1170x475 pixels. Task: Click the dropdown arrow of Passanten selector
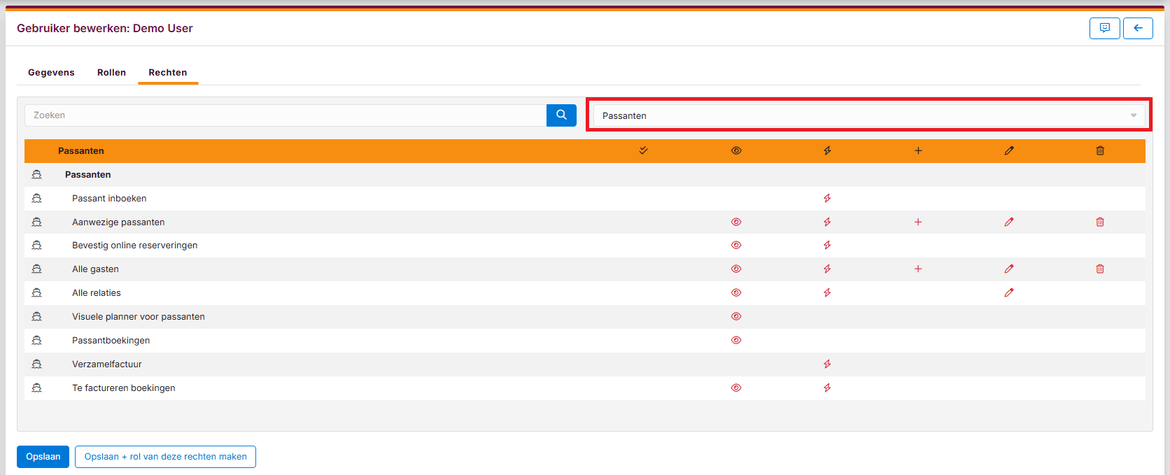click(1133, 116)
